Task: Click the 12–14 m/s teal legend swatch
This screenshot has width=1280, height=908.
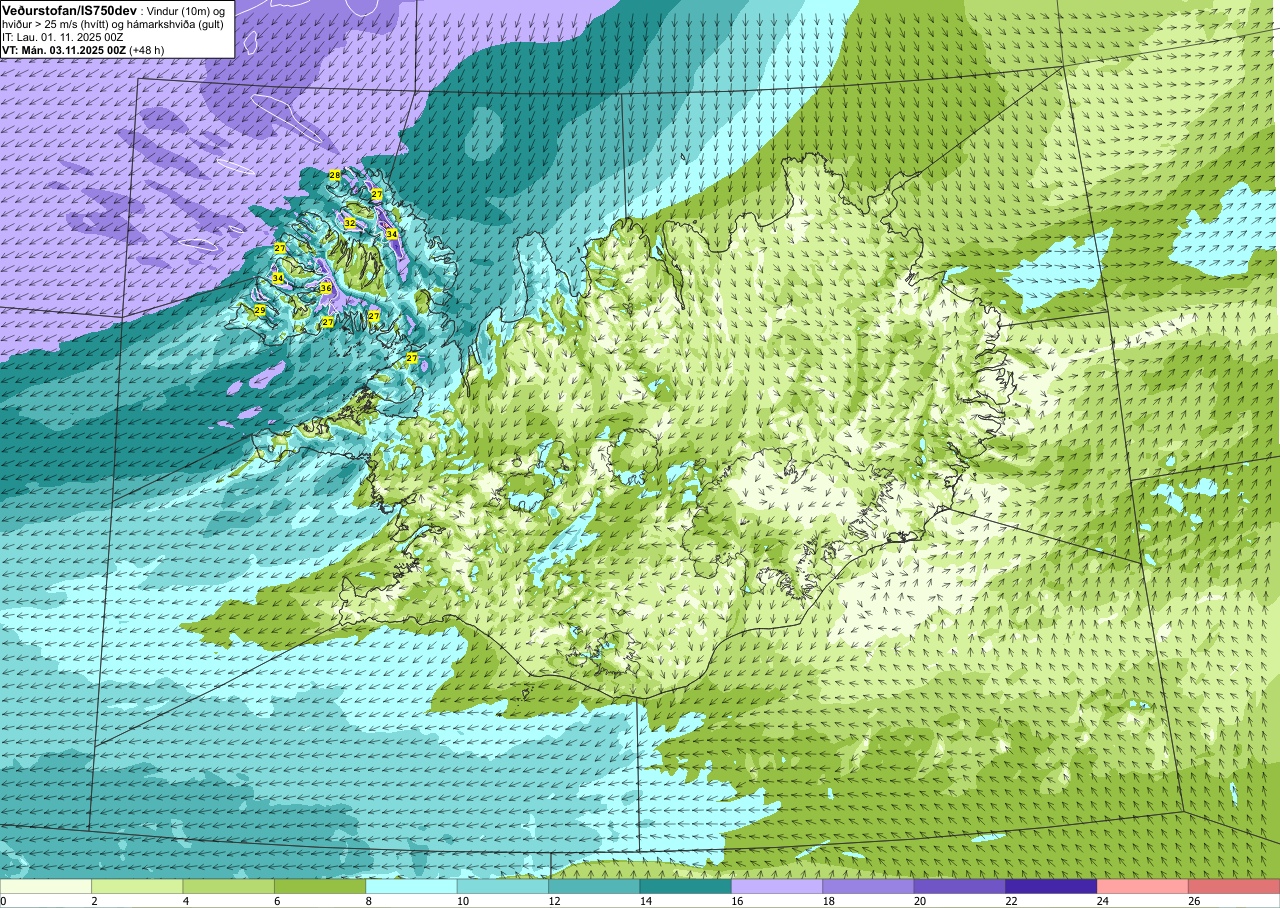Action: coord(594,886)
